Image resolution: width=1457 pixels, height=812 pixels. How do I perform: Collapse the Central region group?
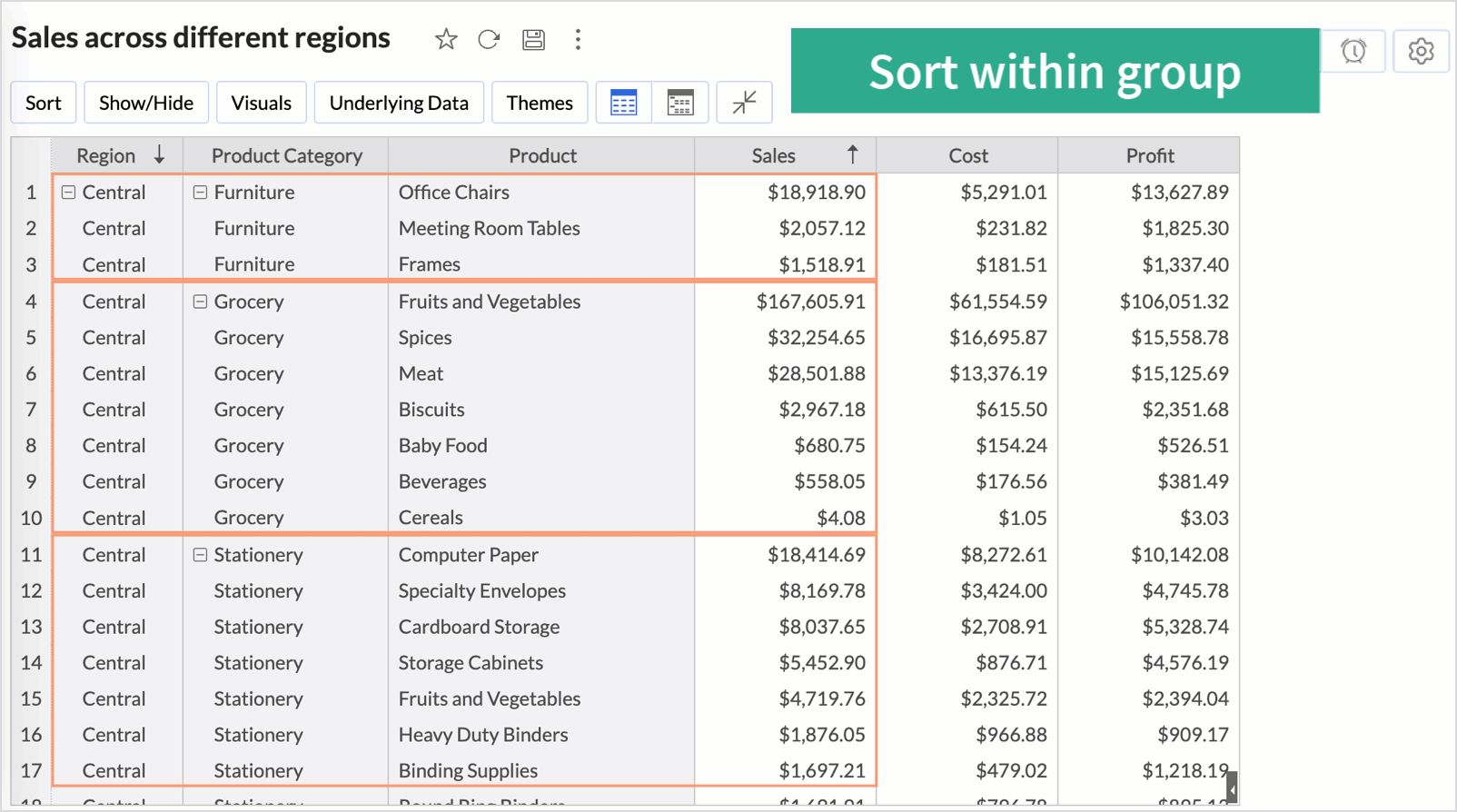click(x=68, y=193)
